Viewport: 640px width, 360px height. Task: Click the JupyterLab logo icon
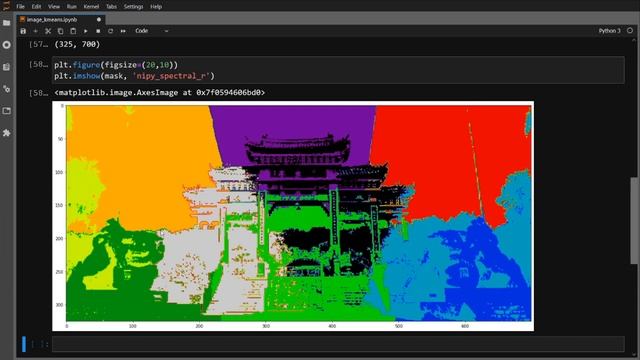click(6, 6)
